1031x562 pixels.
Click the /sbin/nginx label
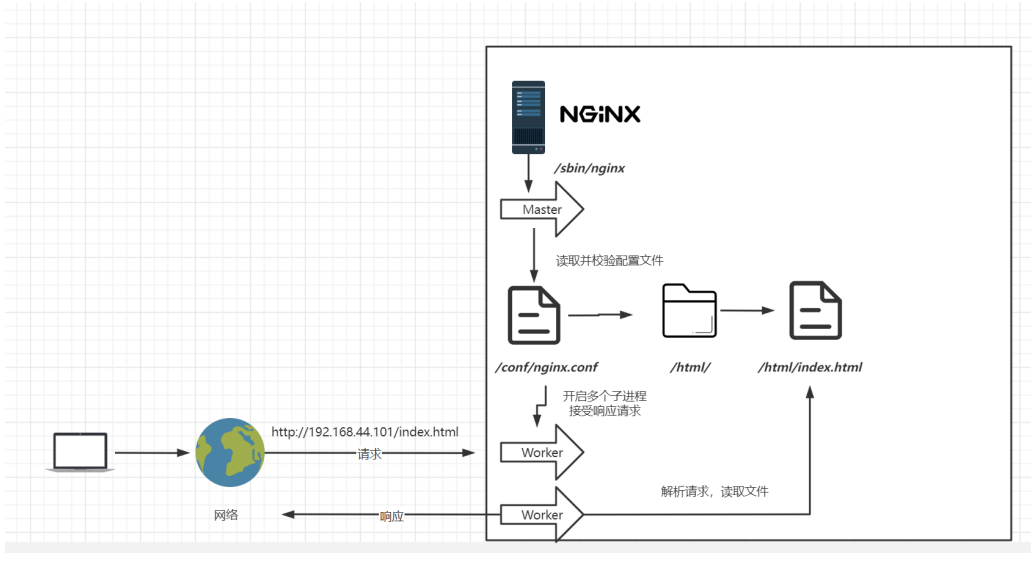click(589, 168)
